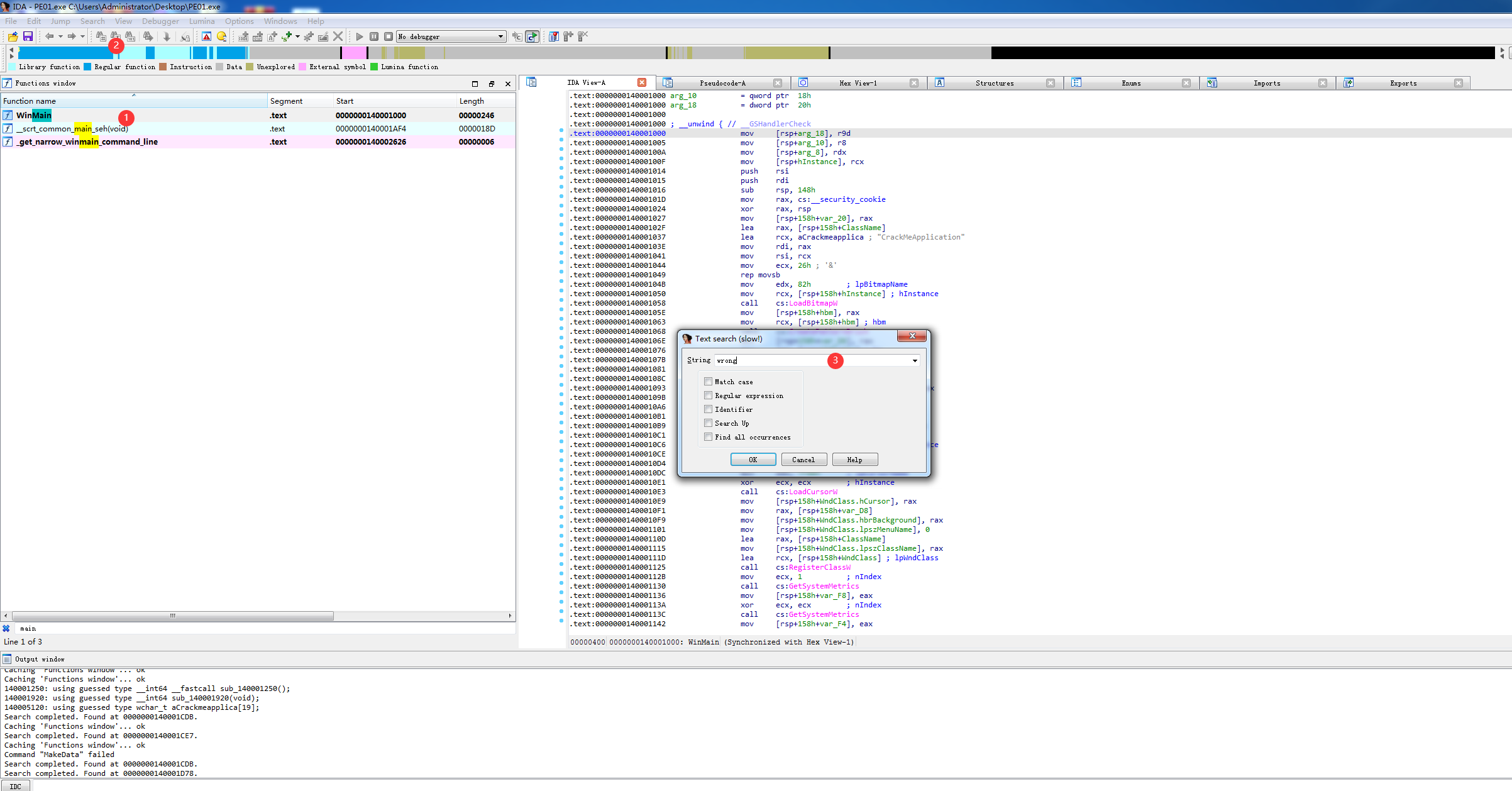
Task: Enable the Match case checkbox
Action: (x=709, y=382)
